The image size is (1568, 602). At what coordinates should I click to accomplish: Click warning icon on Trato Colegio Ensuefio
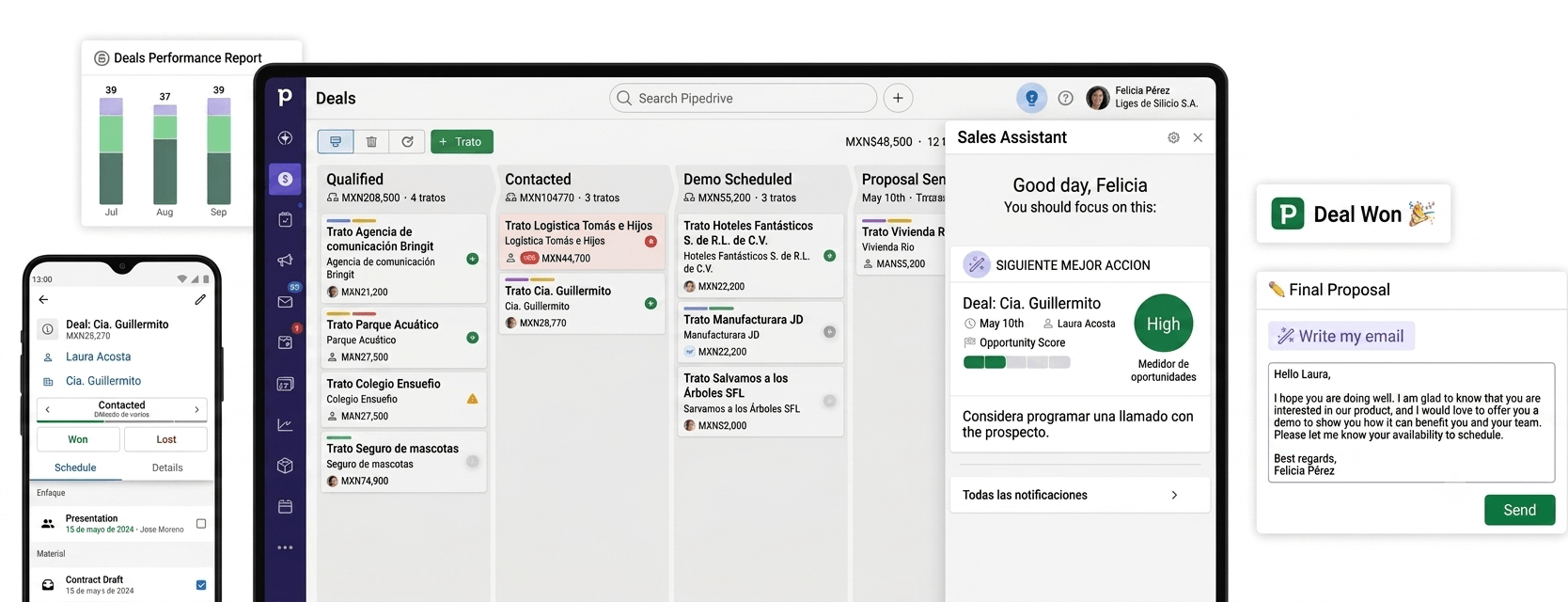[472, 399]
